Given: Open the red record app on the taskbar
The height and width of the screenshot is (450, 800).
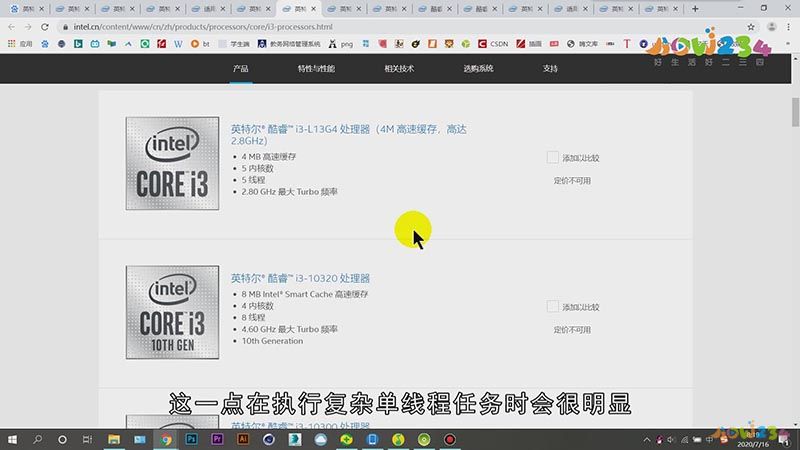Looking at the screenshot, I should (449, 439).
